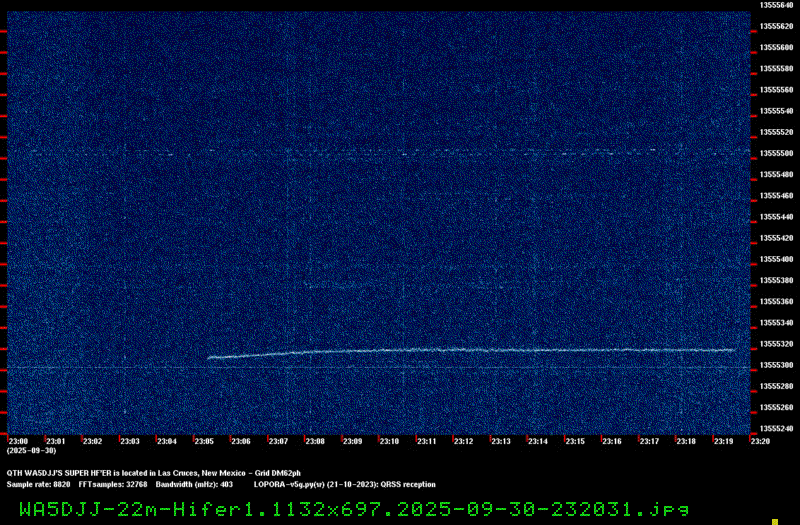
Task: Select the 13555560 frequency label
Action: click(777, 90)
